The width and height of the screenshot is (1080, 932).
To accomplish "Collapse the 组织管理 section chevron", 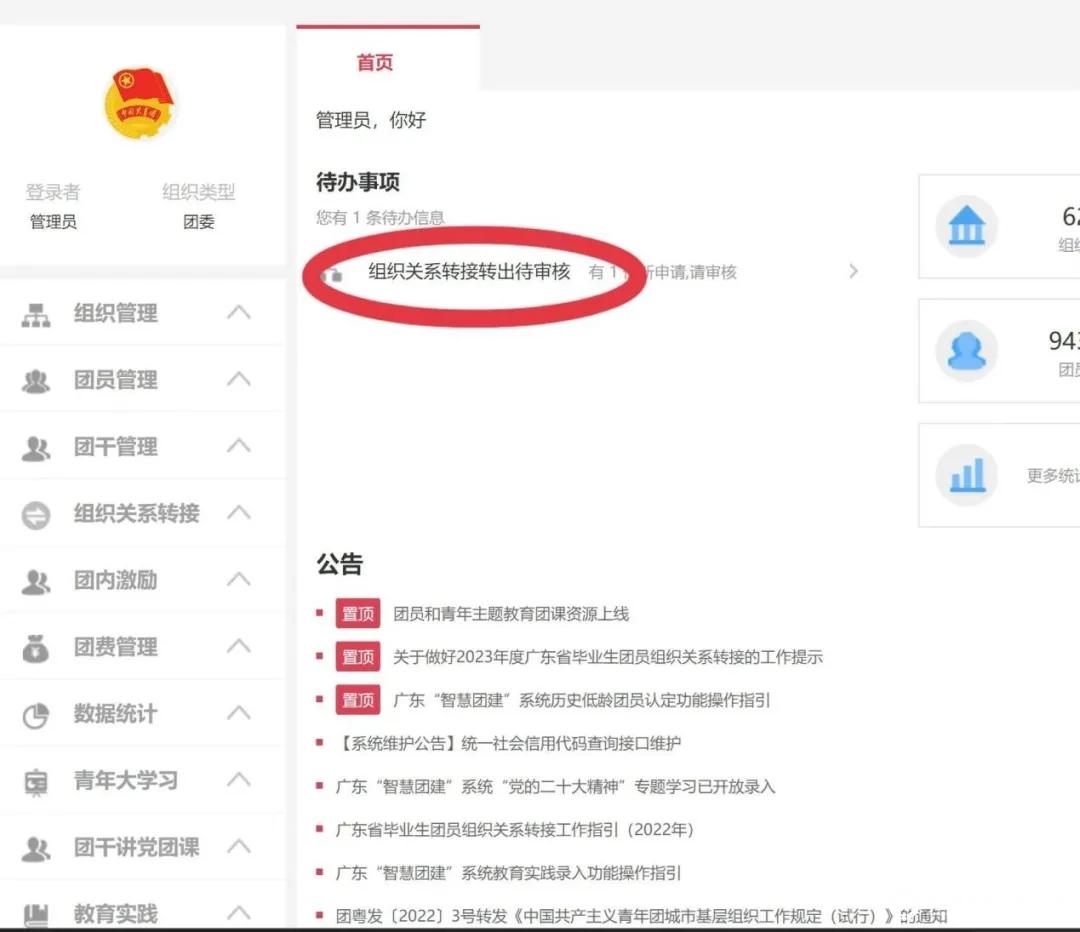I will [238, 313].
